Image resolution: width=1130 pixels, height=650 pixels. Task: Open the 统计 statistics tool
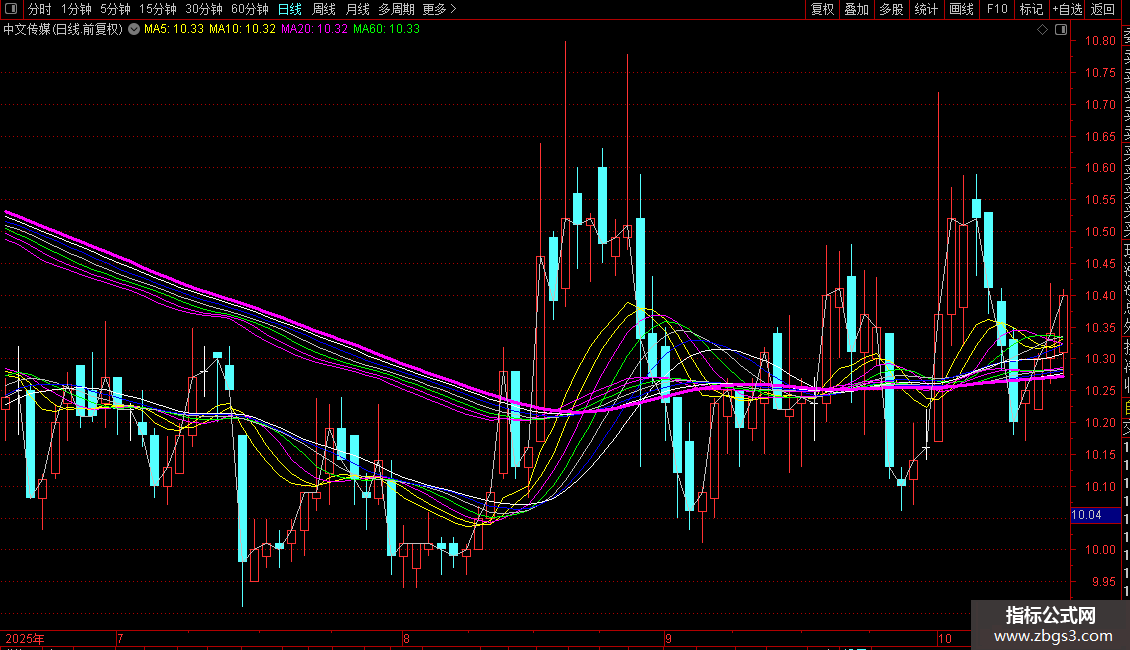point(926,10)
